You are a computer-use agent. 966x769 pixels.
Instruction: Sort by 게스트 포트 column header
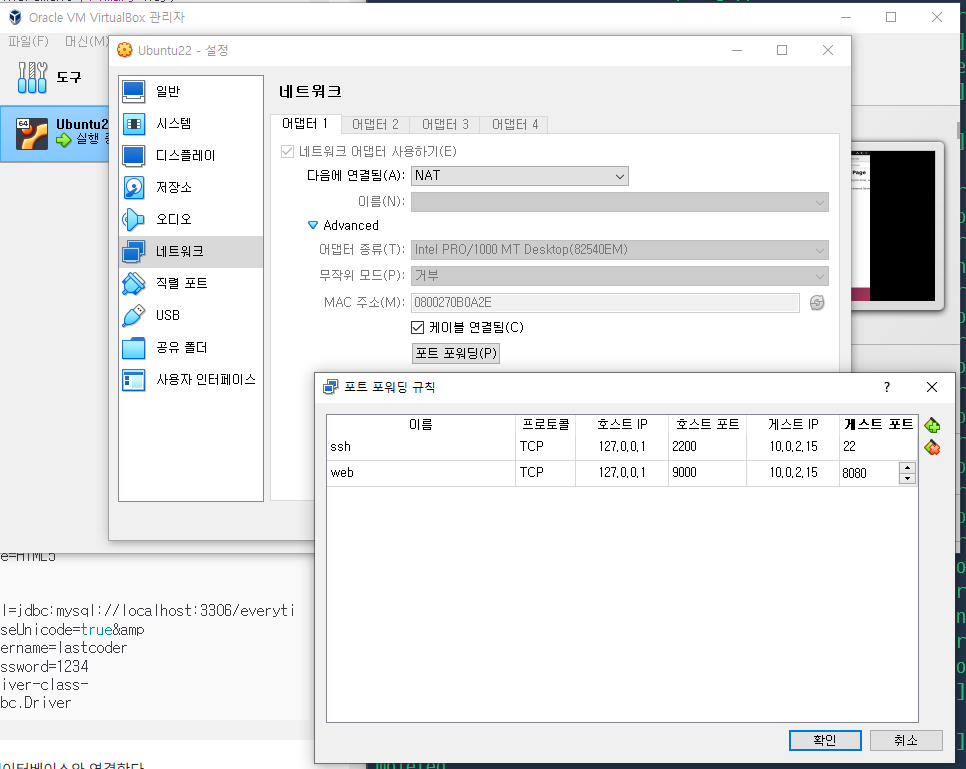(x=879, y=424)
